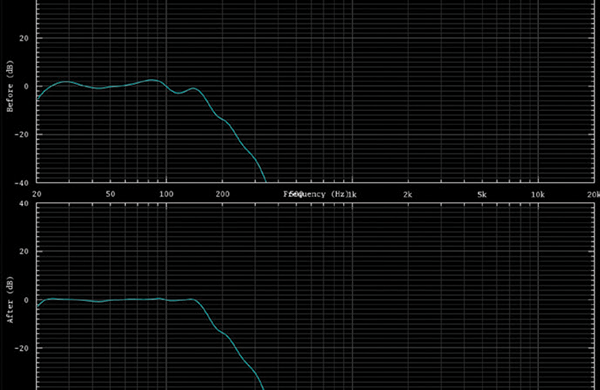The image size is (600, 390).
Task: Click the 10k frequency tick label
Action: pos(538,194)
